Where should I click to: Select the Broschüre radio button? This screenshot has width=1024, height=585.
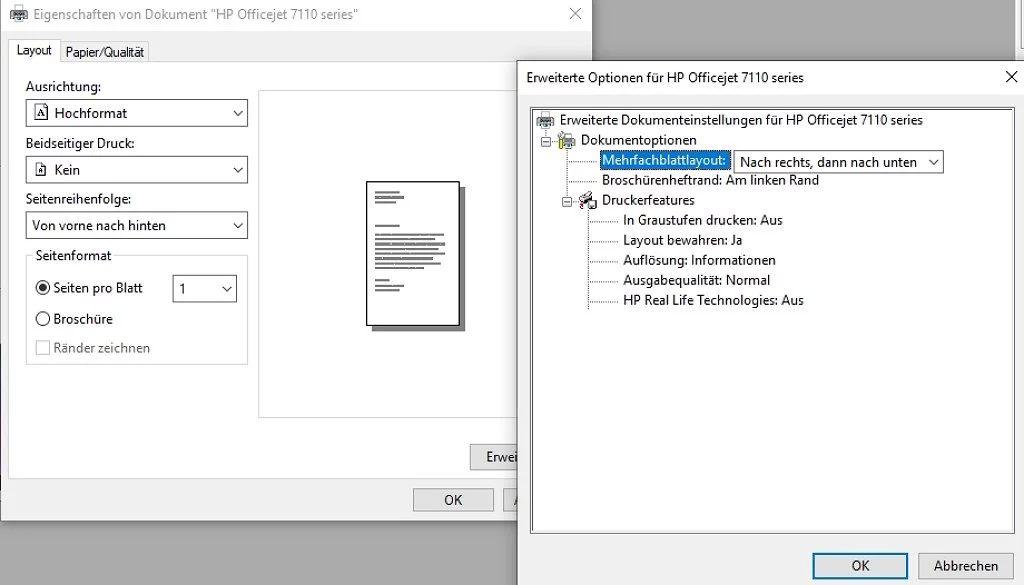click(42, 319)
